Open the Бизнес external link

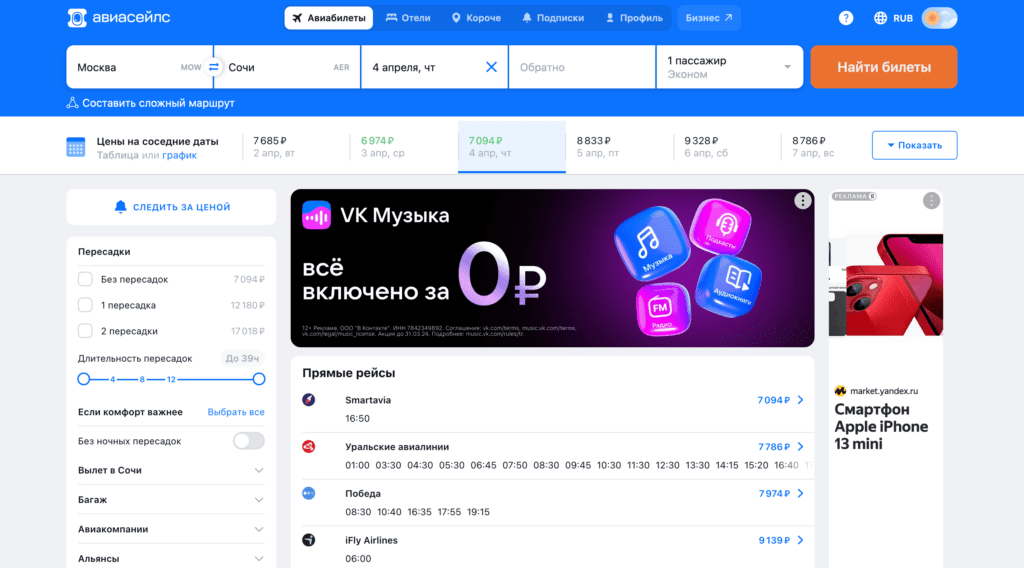709,18
